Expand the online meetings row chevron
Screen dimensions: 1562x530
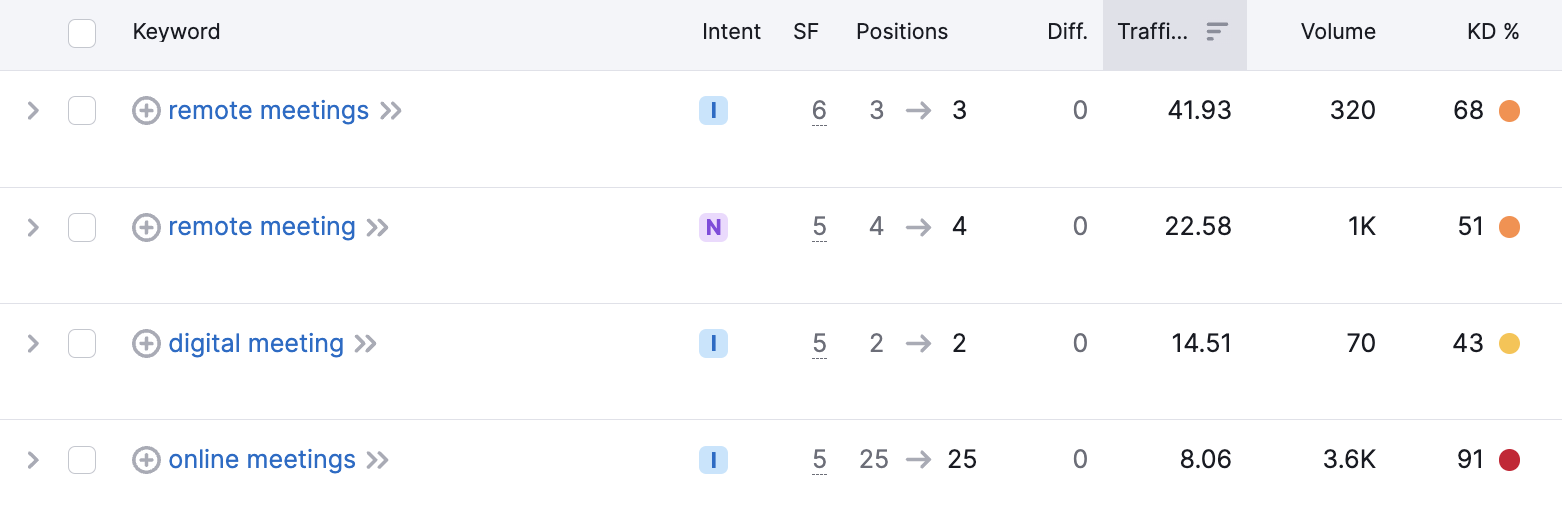[33, 460]
